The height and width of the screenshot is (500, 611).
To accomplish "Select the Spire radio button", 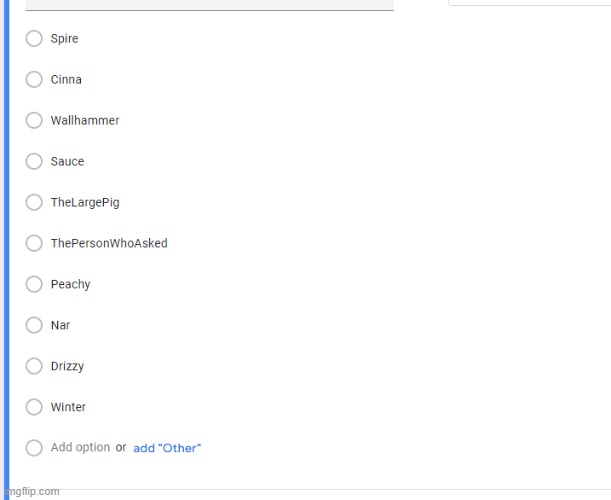I will coord(34,39).
